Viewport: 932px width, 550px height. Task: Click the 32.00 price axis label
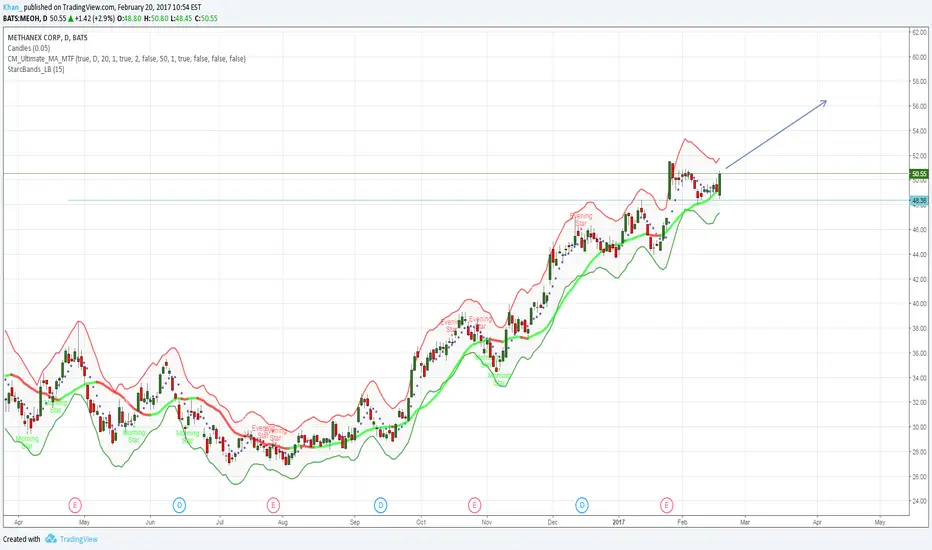(919, 403)
